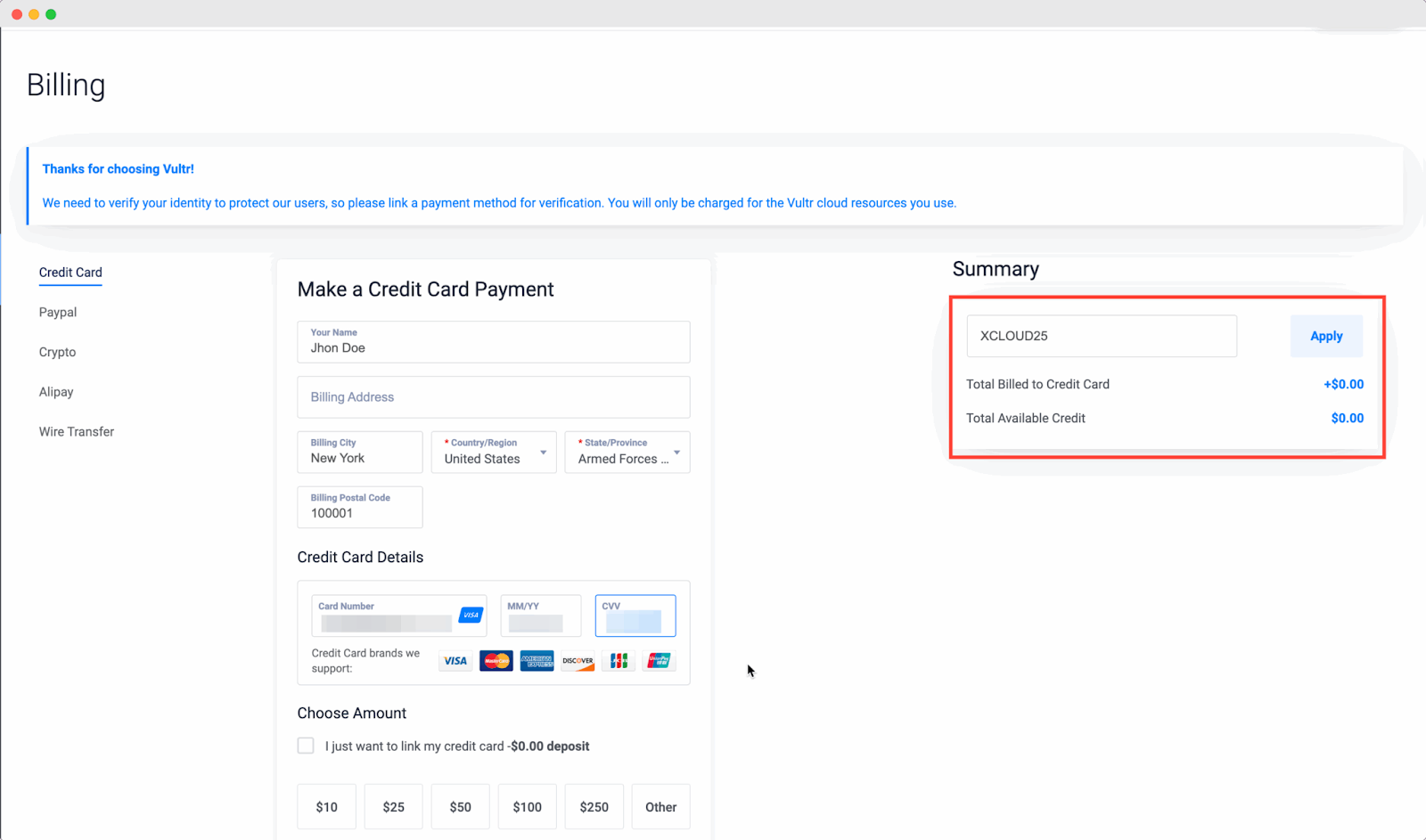This screenshot has height=840, width=1426.
Task: Choose the $10 deposit amount
Action: 326,806
